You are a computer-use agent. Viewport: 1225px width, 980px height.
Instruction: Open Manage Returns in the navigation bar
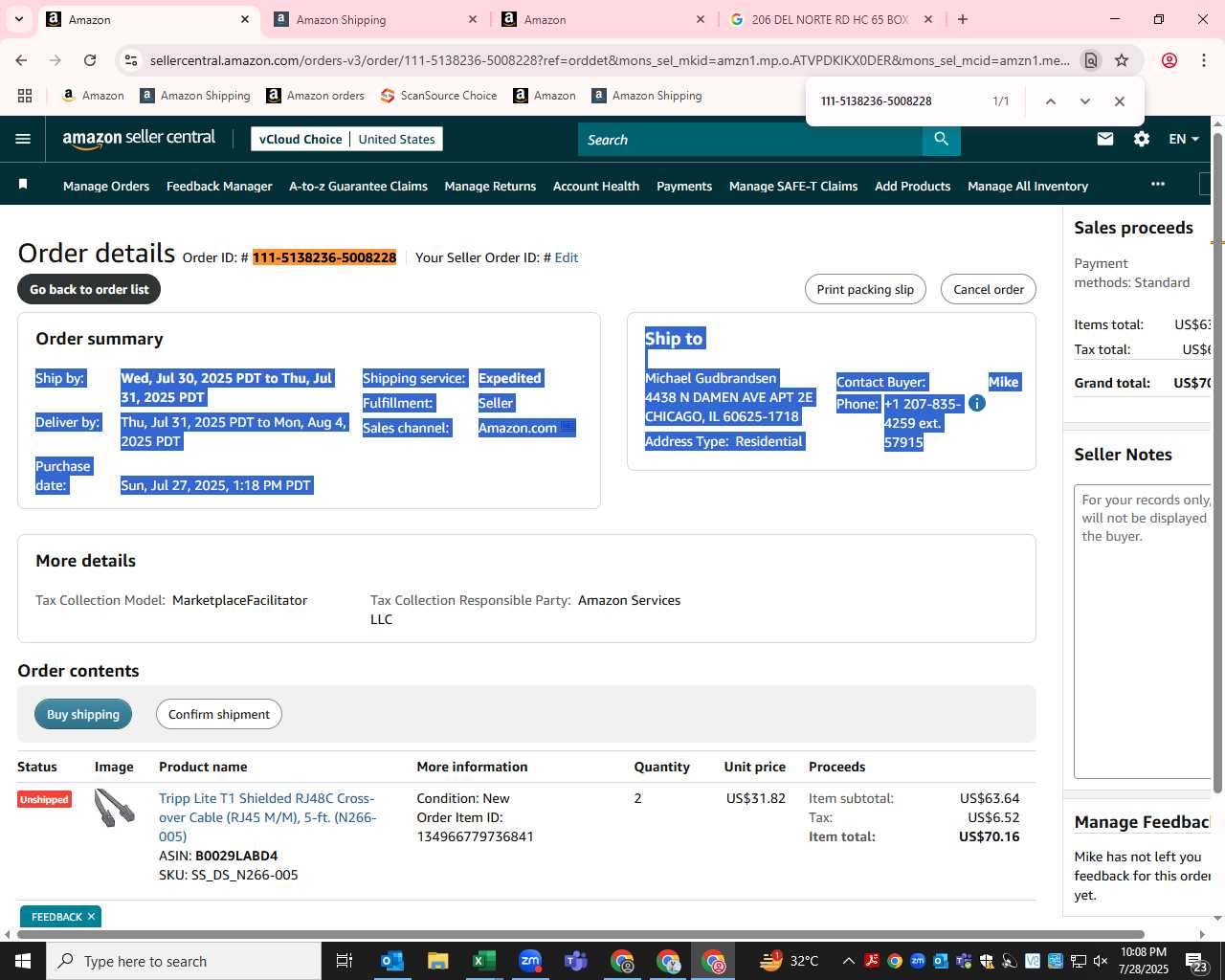pos(490,186)
